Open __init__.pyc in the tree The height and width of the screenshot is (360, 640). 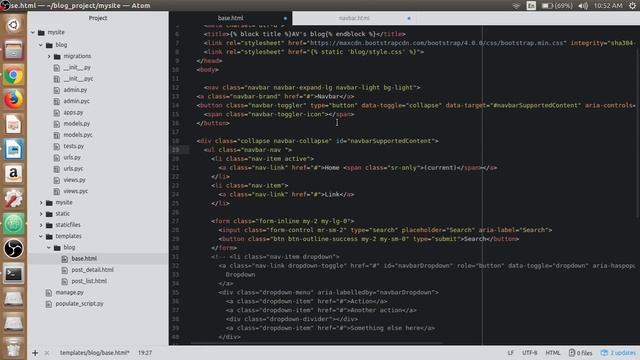coord(78,79)
